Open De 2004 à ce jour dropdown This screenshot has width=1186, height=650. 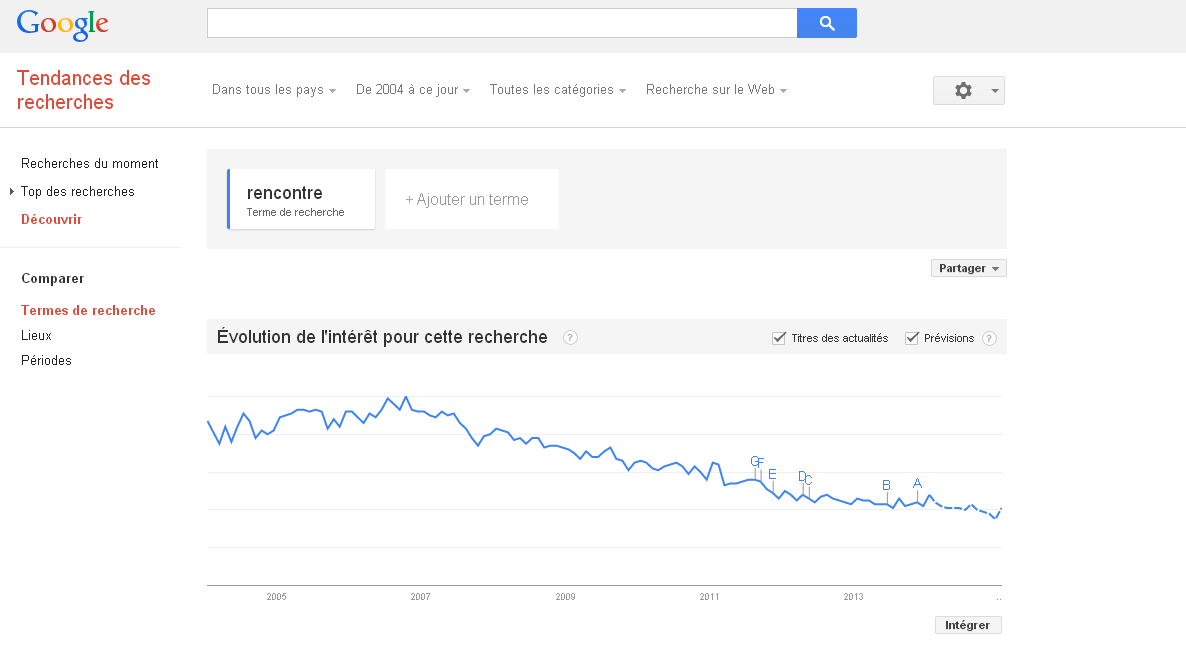tap(413, 90)
